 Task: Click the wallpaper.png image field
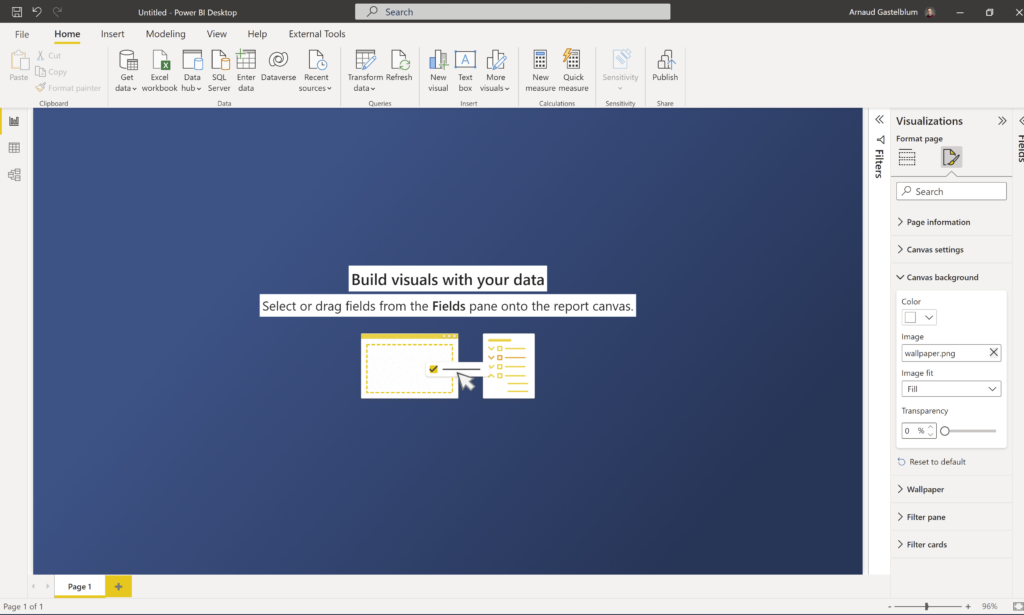point(951,353)
